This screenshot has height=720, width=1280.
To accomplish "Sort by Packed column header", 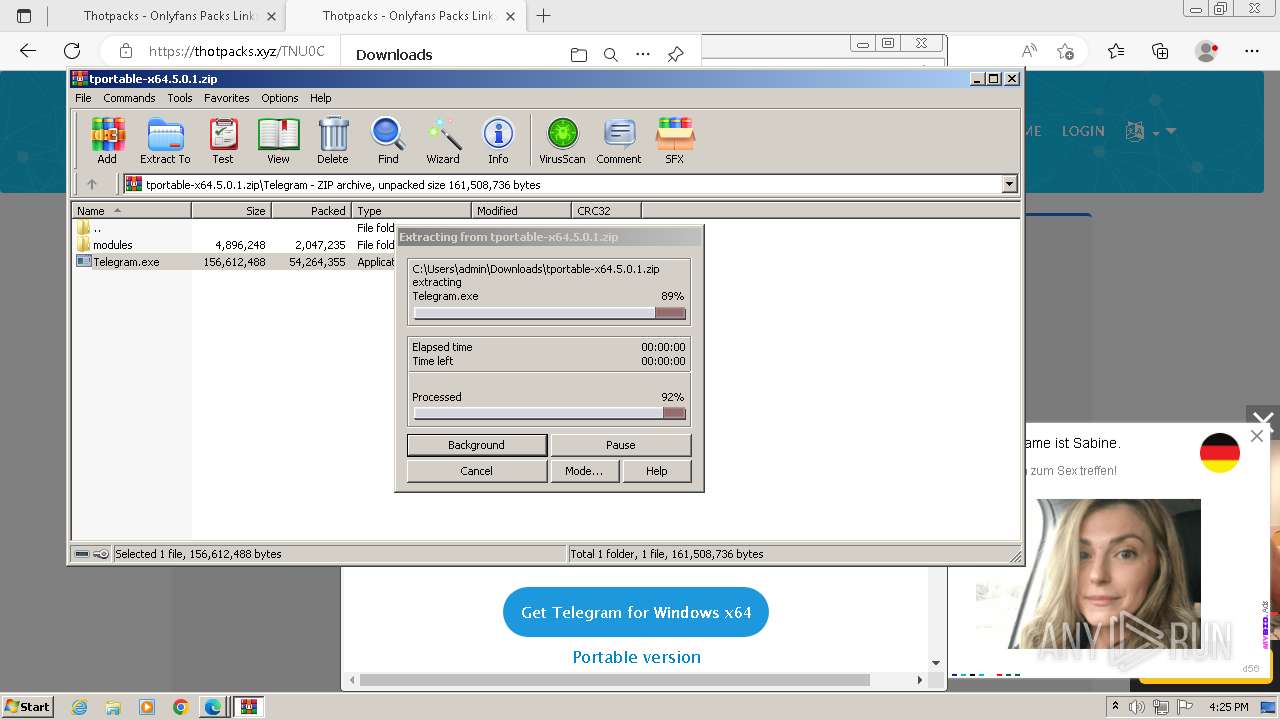I will point(311,210).
